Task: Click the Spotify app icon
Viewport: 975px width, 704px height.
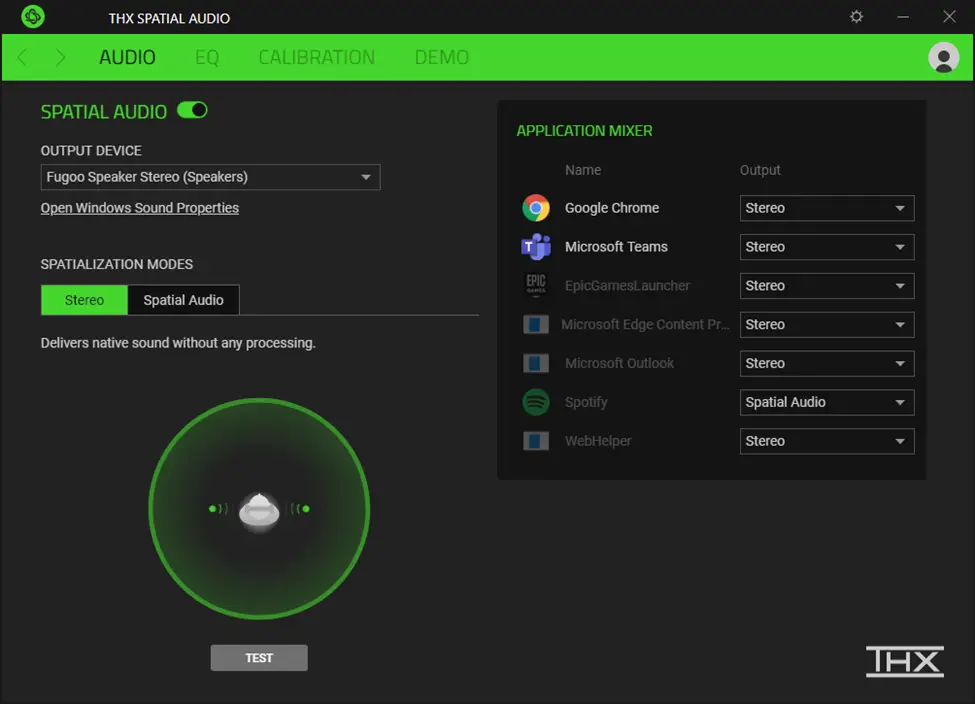Action: [535, 402]
